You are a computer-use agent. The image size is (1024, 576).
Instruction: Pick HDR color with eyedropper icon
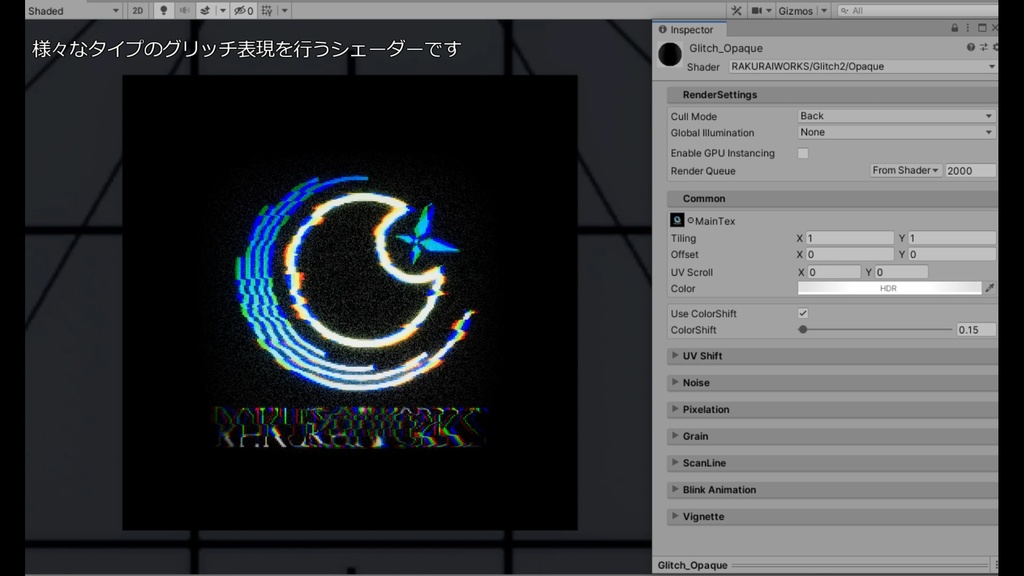[x=990, y=288]
